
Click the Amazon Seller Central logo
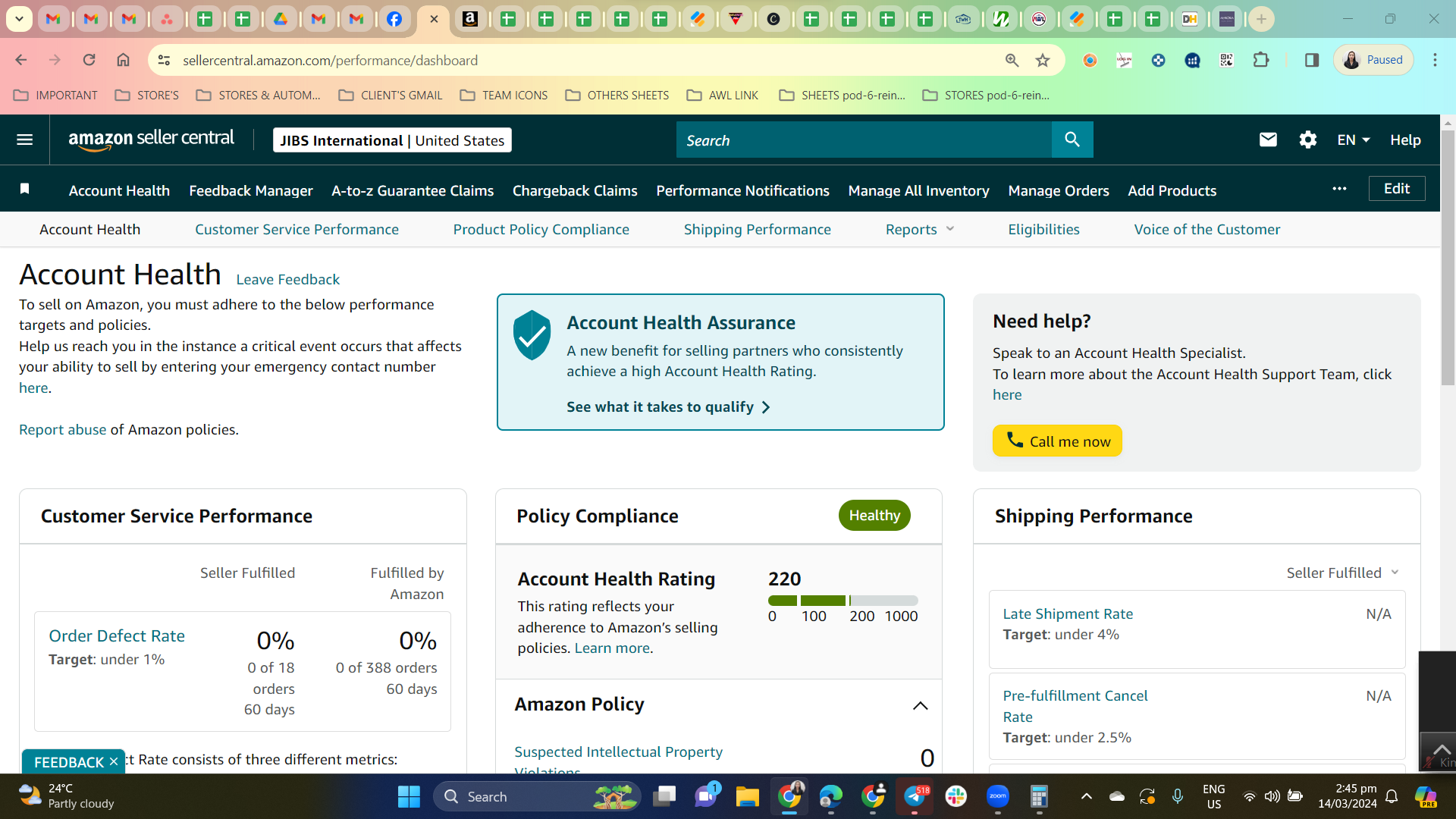point(151,140)
